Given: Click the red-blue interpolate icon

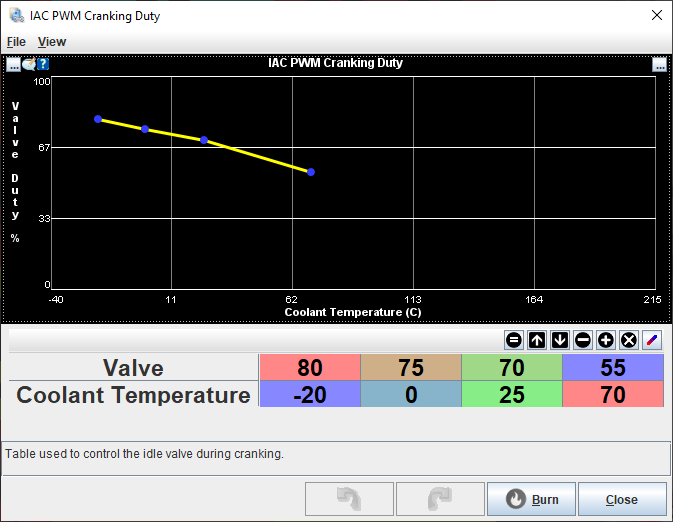Looking at the screenshot, I should click(x=651, y=340).
